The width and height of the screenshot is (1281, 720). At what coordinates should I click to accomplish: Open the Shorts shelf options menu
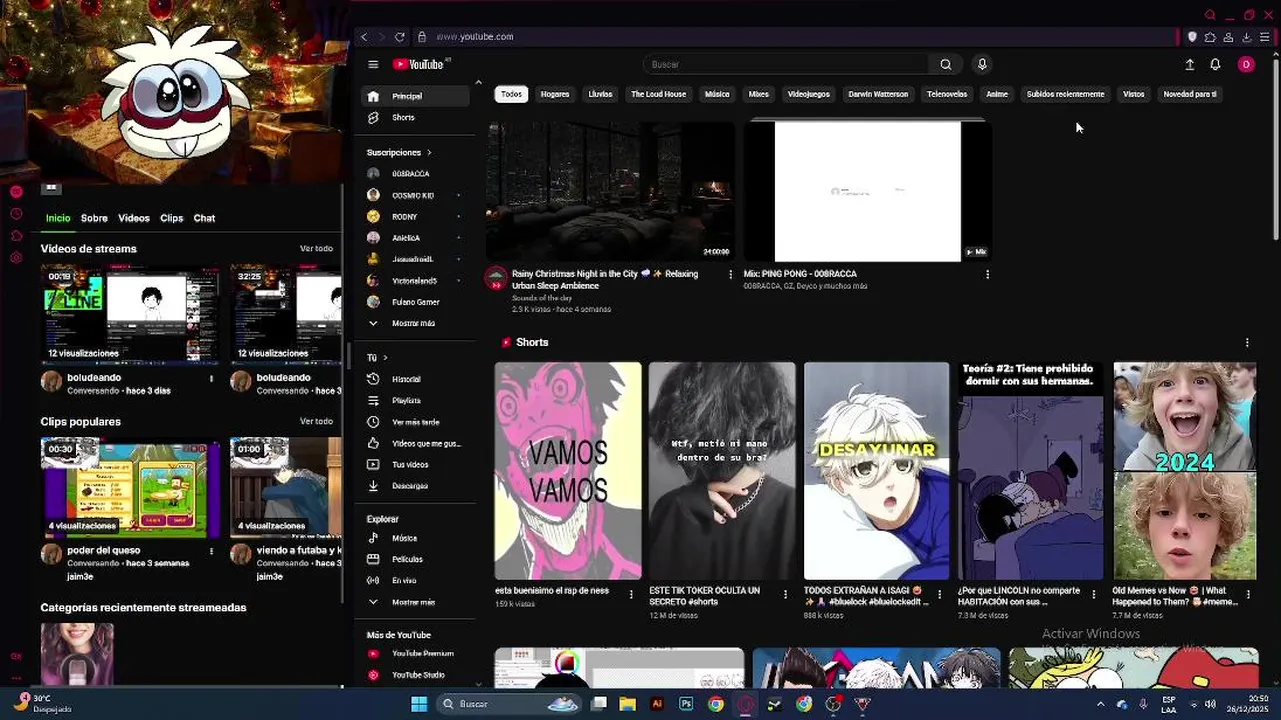[x=1247, y=342]
